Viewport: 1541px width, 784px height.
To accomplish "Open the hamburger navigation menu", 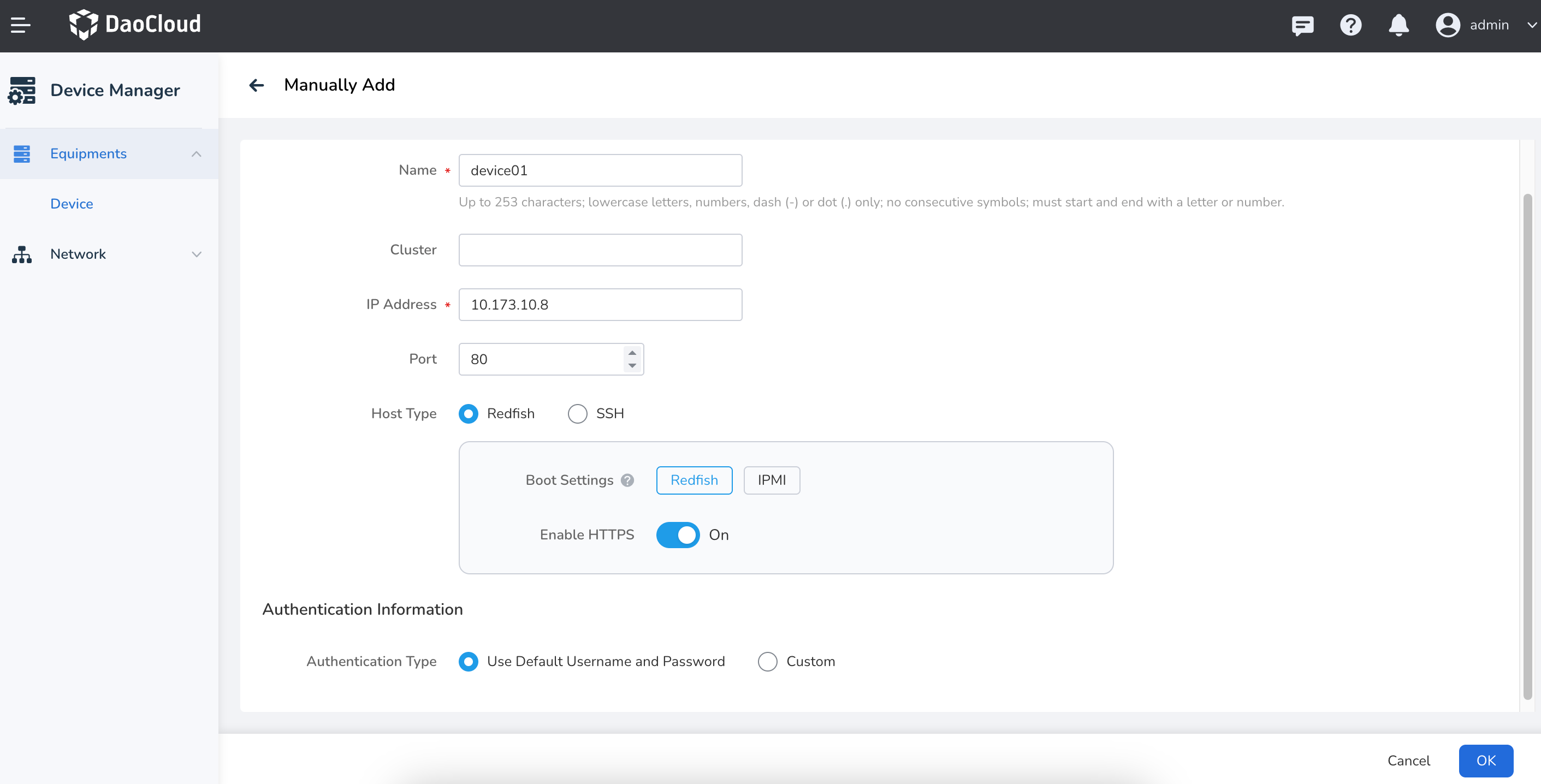I will (20, 25).
